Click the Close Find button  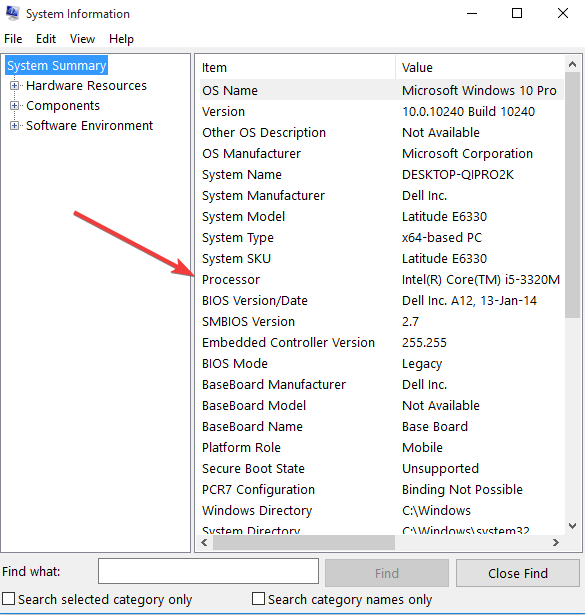pyautogui.click(x=518, y=573)
